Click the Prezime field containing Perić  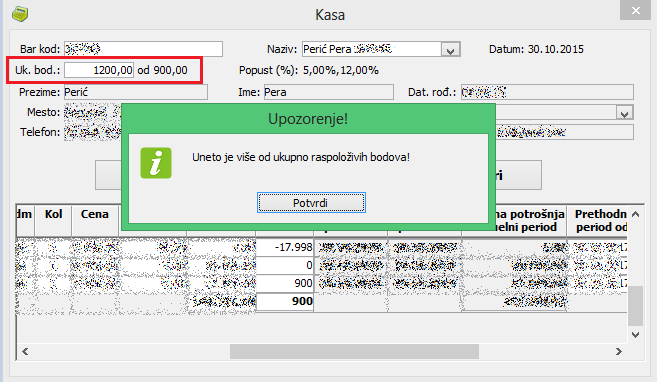click(x=136, y=92)
